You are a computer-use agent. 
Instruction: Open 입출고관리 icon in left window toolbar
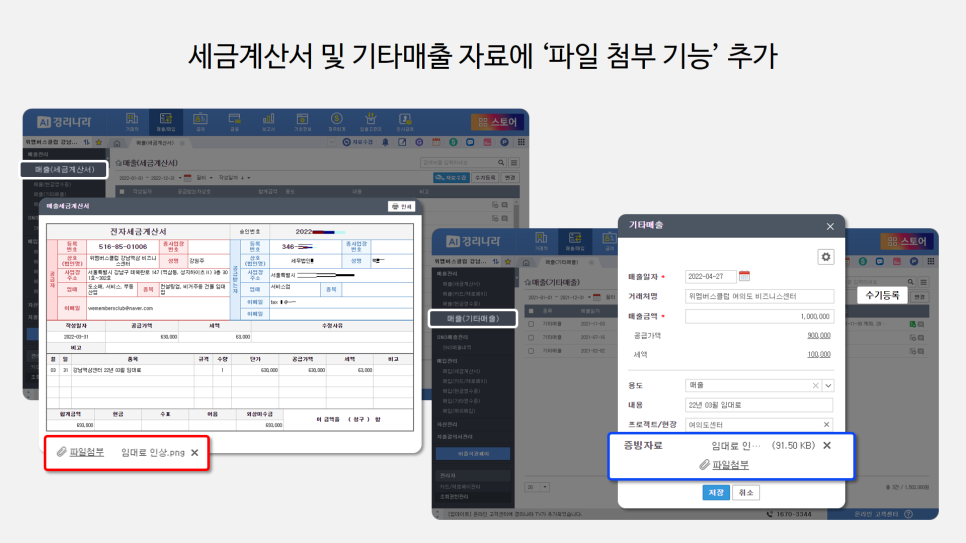[x=370, y=122]
